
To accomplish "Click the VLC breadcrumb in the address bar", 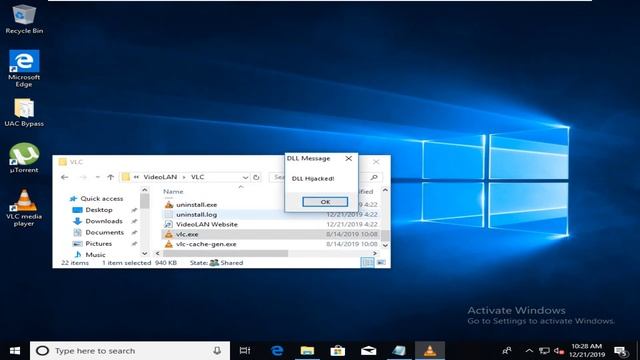I will click(x=197, y=177).
